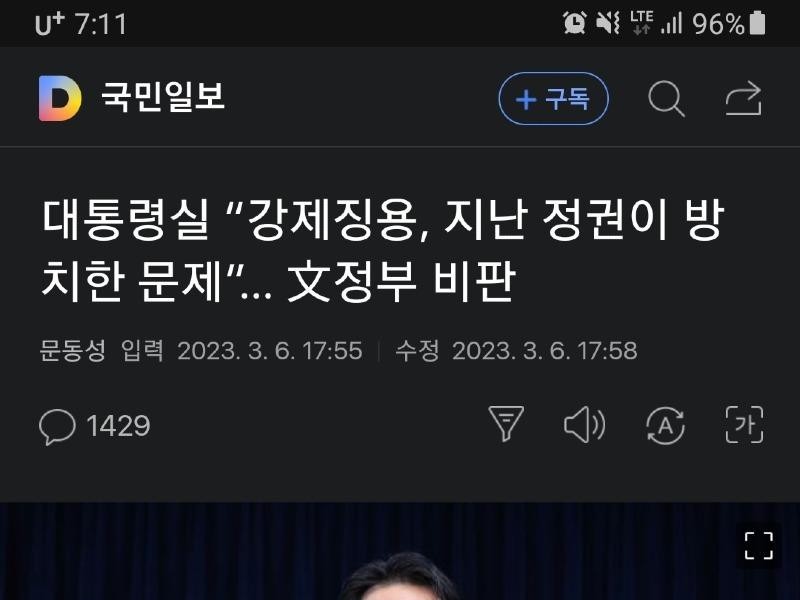Share this article via share icon
Screen dimensions: 800x600
743,98
